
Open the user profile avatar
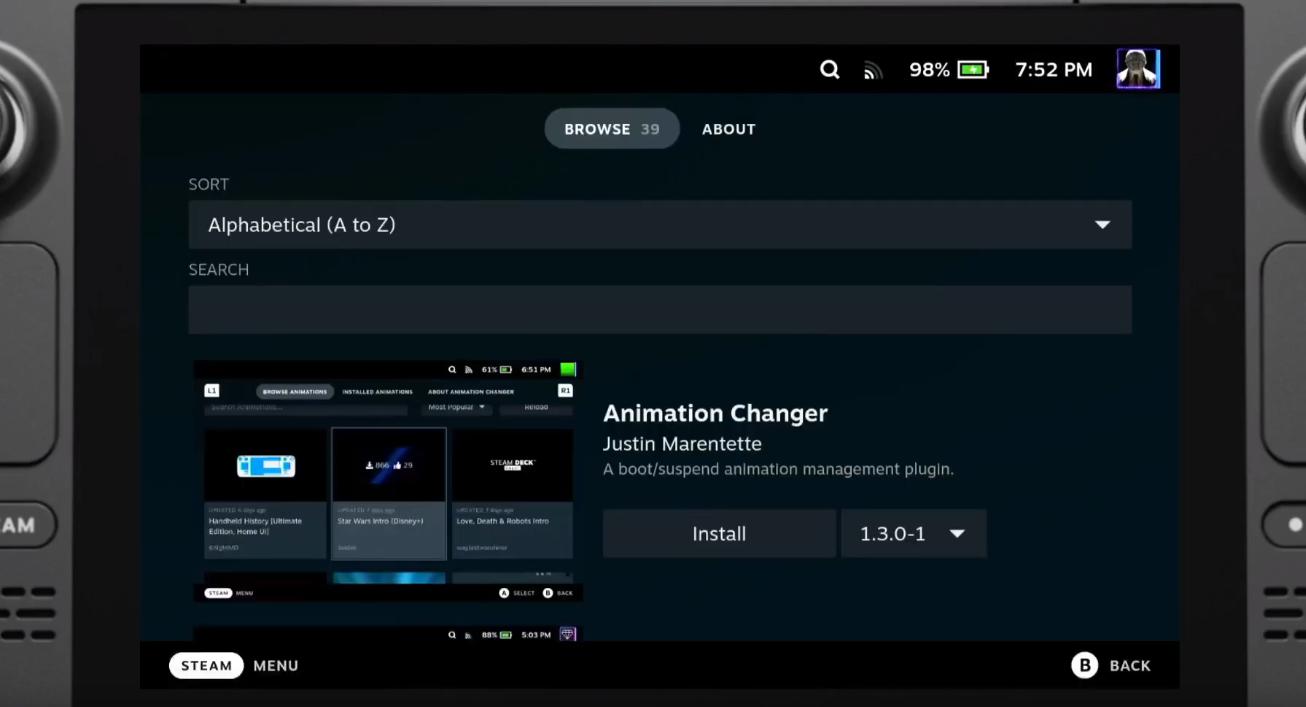pos(1138,69)
